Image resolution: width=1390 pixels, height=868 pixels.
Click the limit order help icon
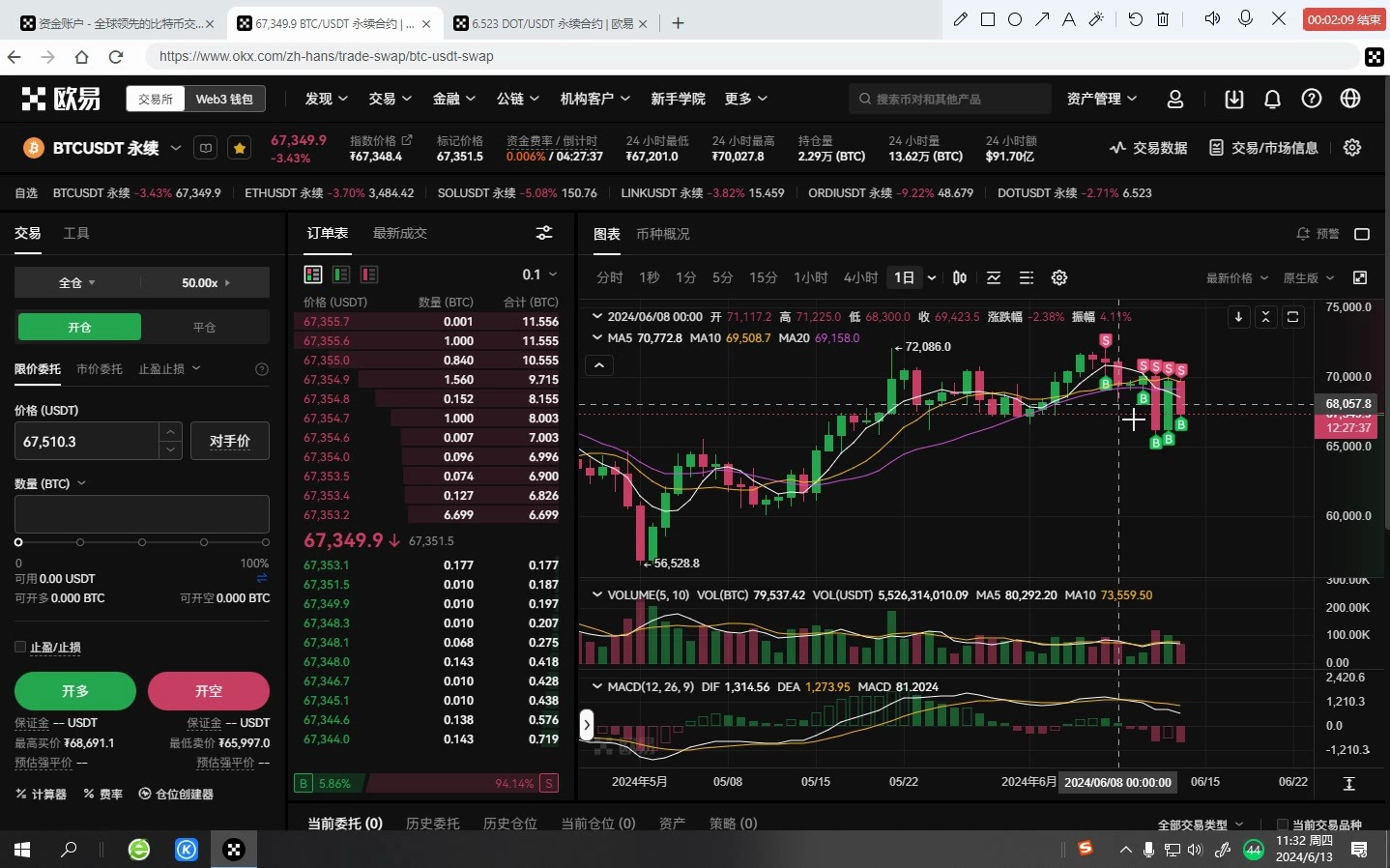261,369
